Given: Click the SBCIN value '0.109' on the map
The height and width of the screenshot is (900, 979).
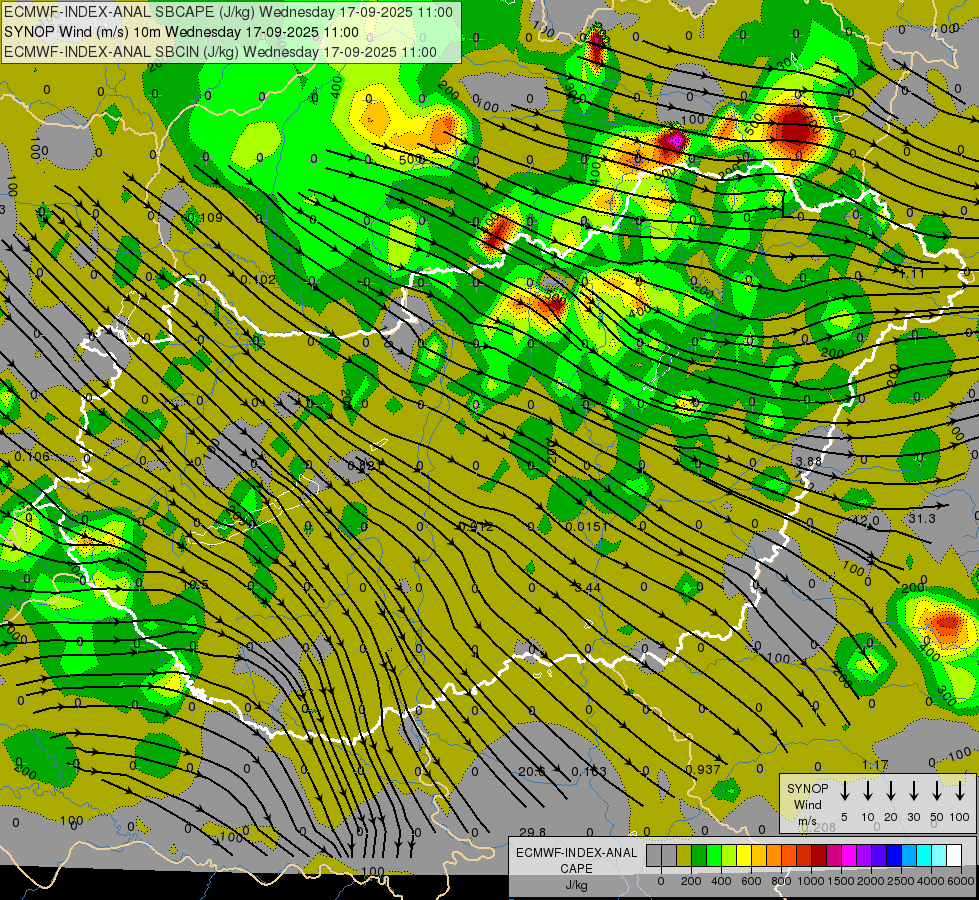Looking at the screenshot, I should [205, 217].
